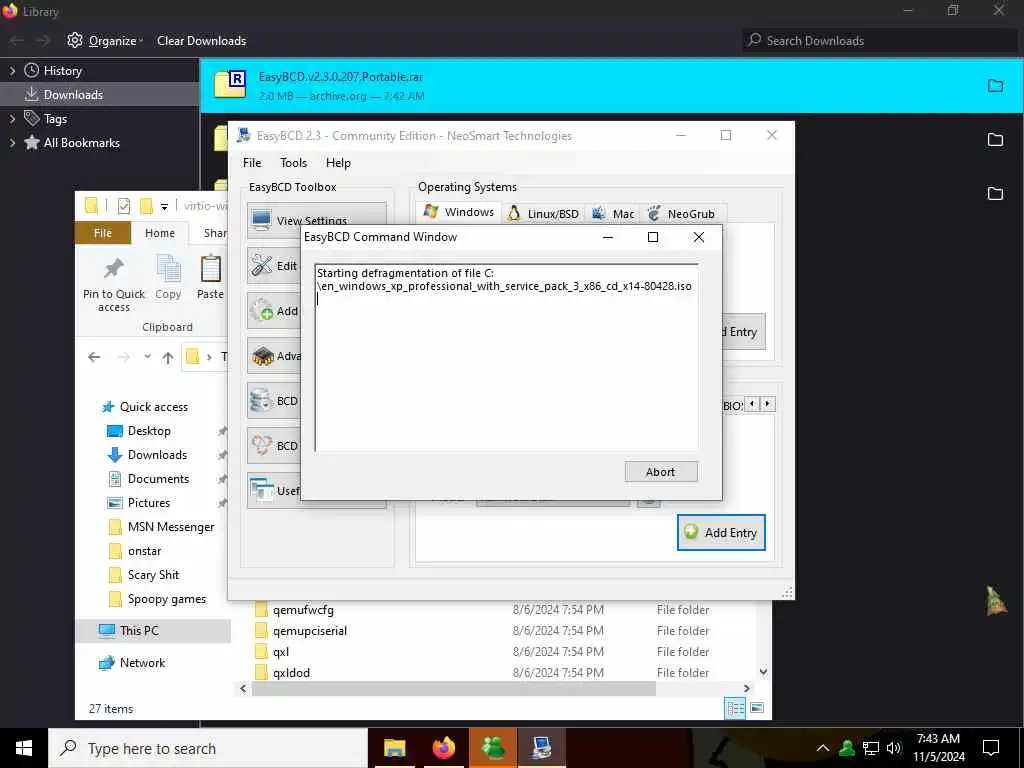Open the Organize menu in Library
This screenshot has width=1024, height=768.
pos(105,40)
